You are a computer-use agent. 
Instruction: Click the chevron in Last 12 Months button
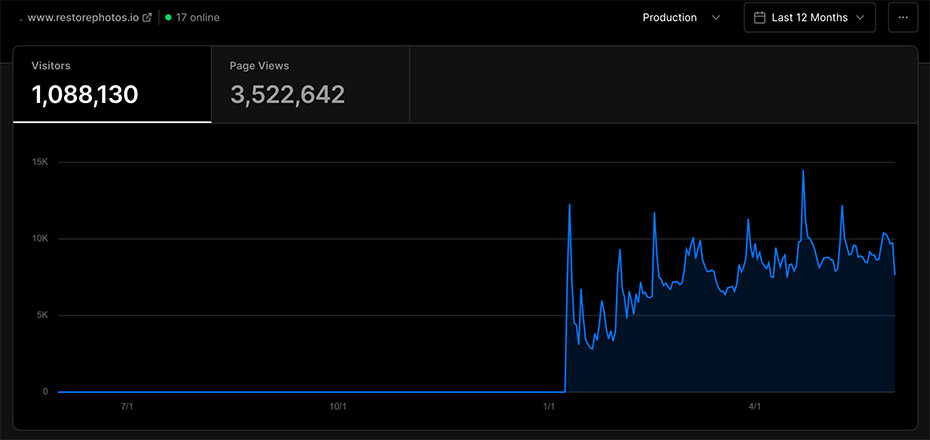click(860, 18)
